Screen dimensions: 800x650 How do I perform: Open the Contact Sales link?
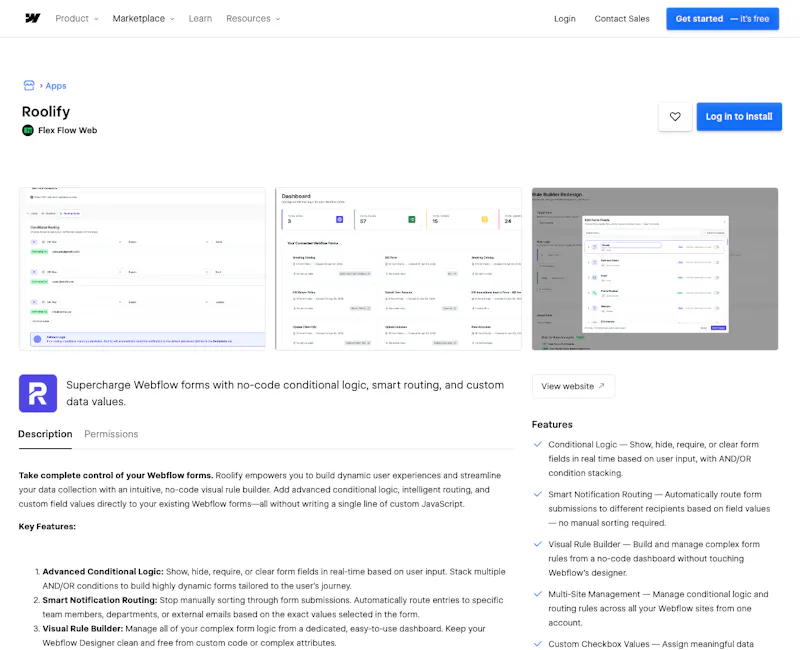point(622,19)
